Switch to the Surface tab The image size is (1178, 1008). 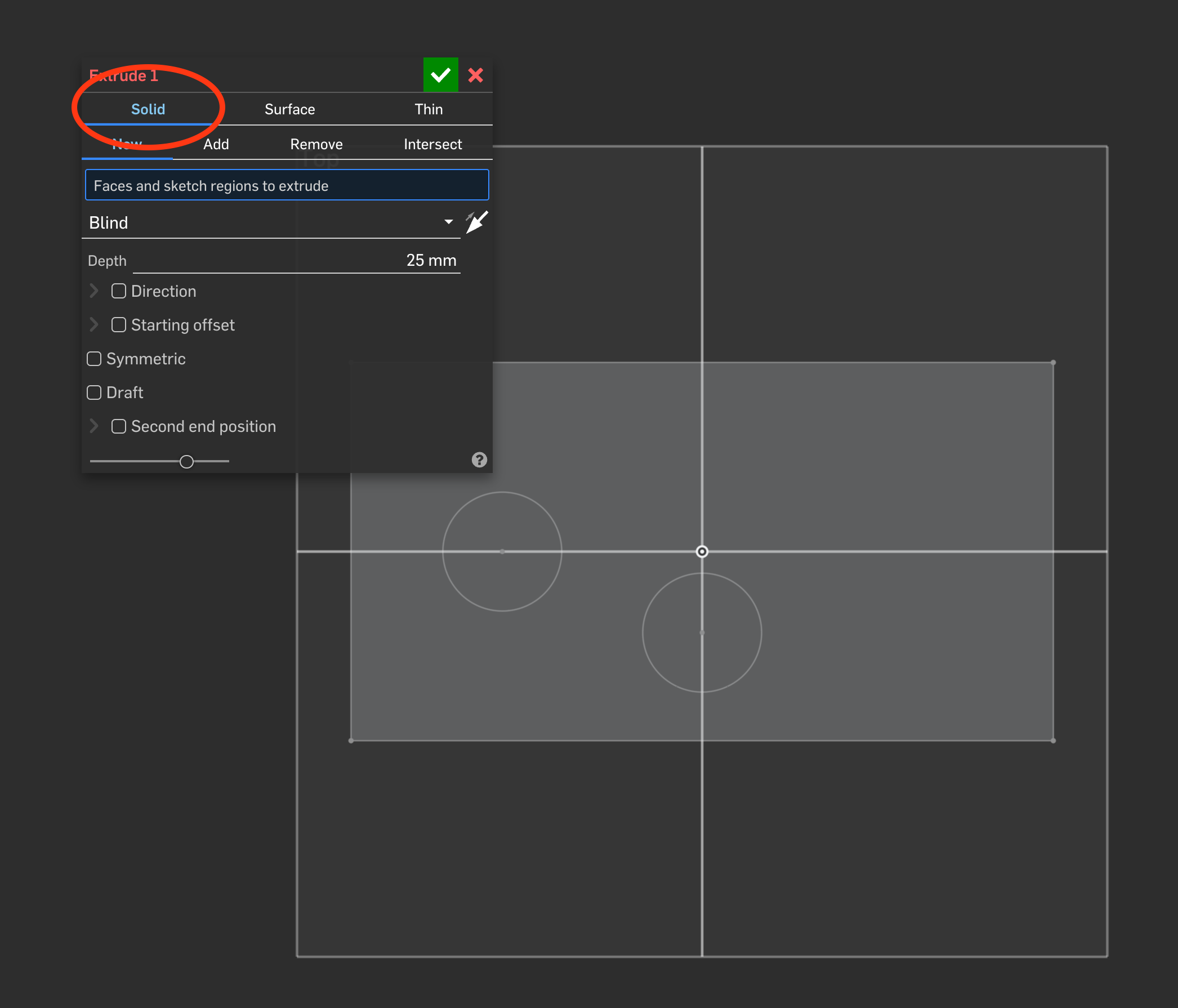pyautogui.click(x=289, y=109)
